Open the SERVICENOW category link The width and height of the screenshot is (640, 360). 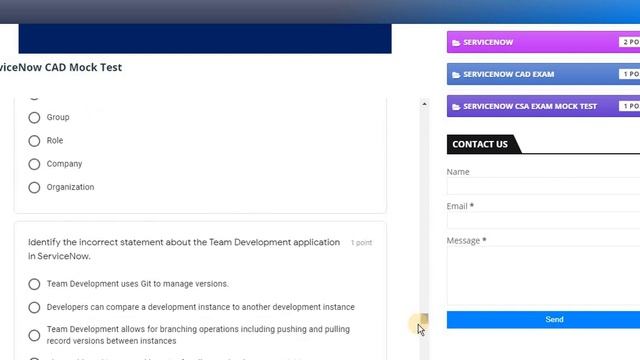click(x=488, y=42)
